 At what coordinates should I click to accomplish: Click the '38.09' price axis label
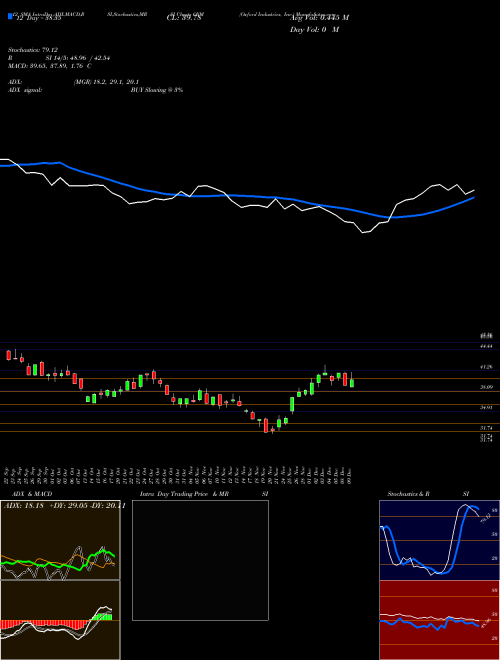click(x=486, y=387)
